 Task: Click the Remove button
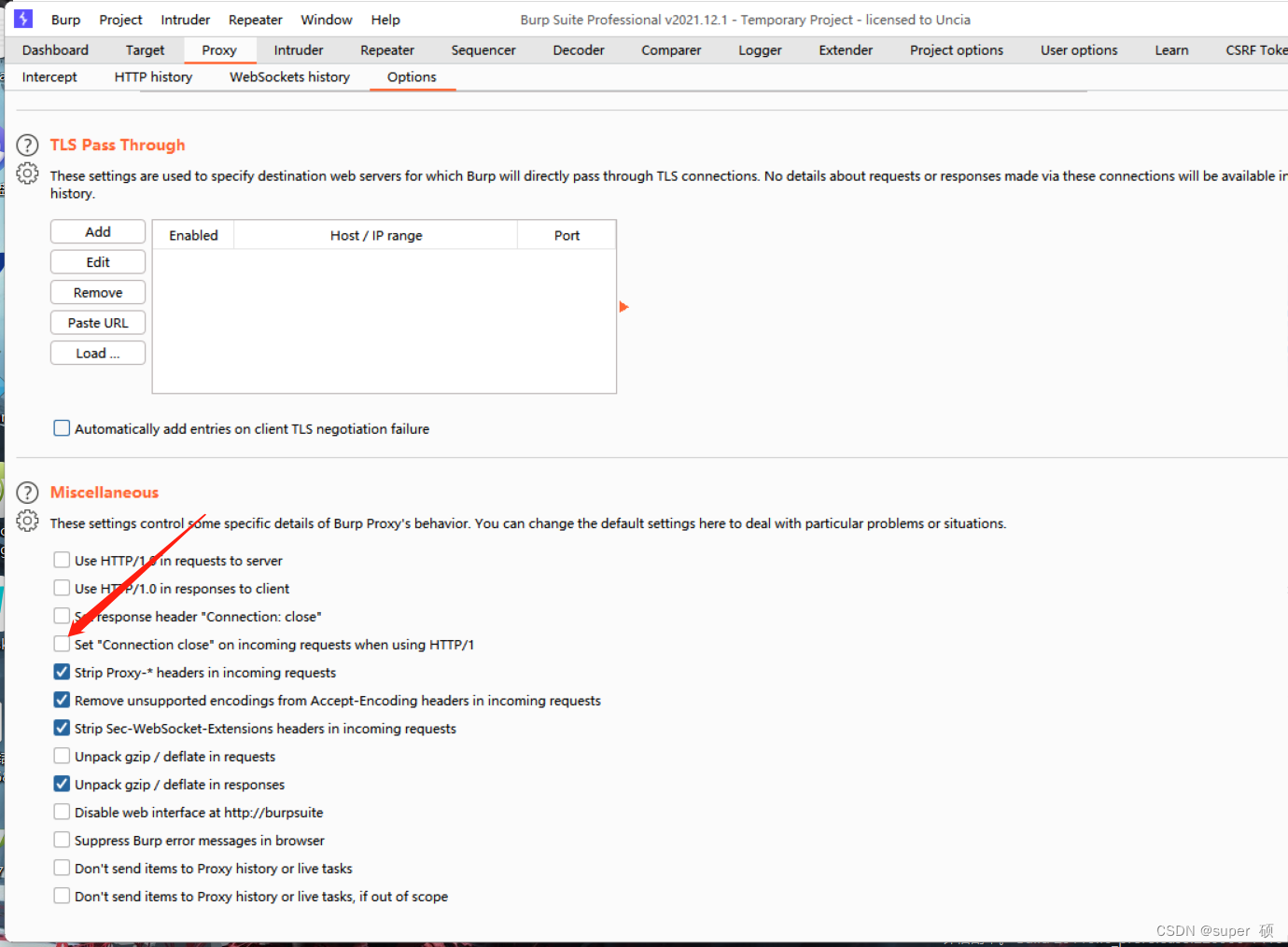[98, 292]
